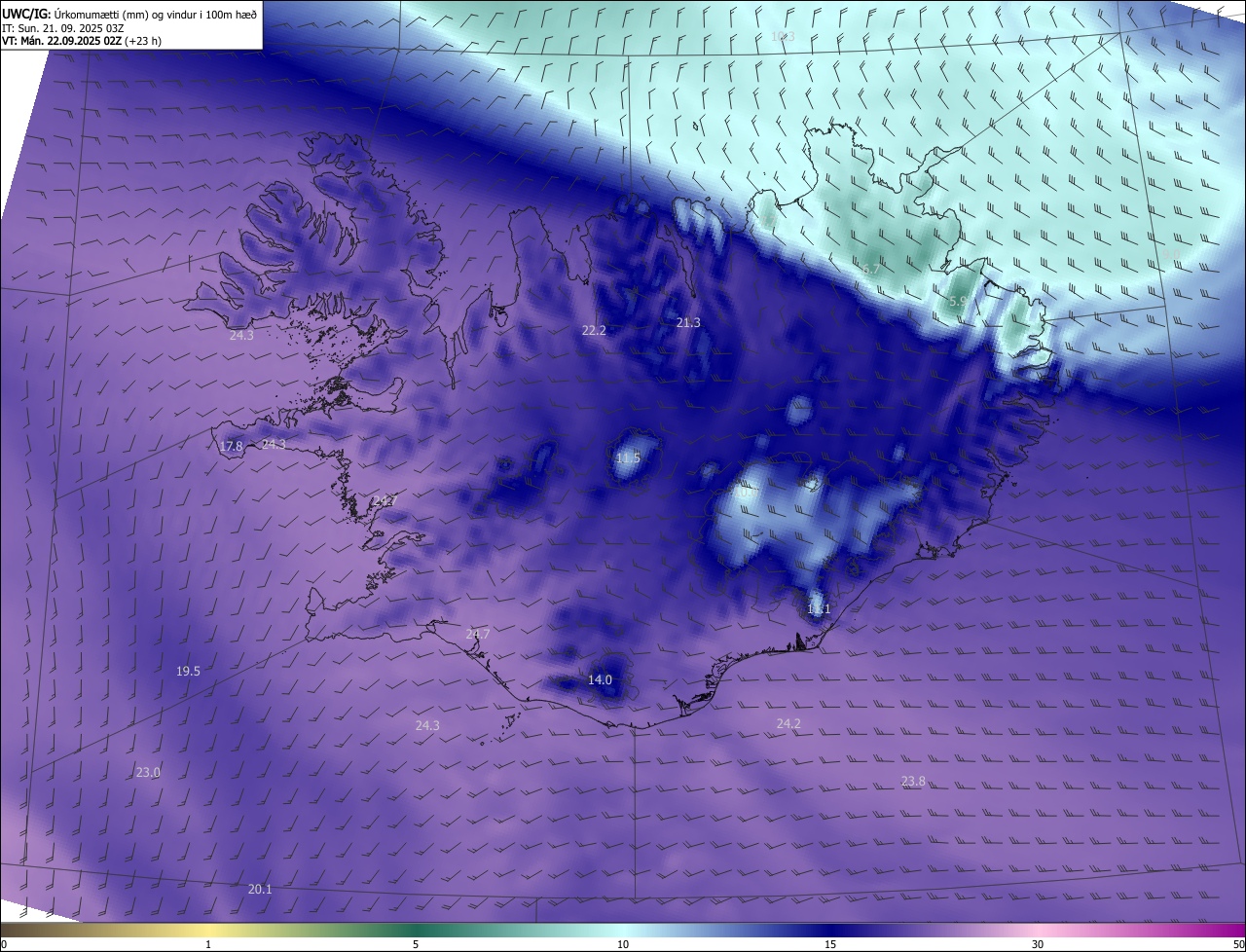Click the '5' tick on the colour scale
Screen dimensions: 1246x952
416,944
